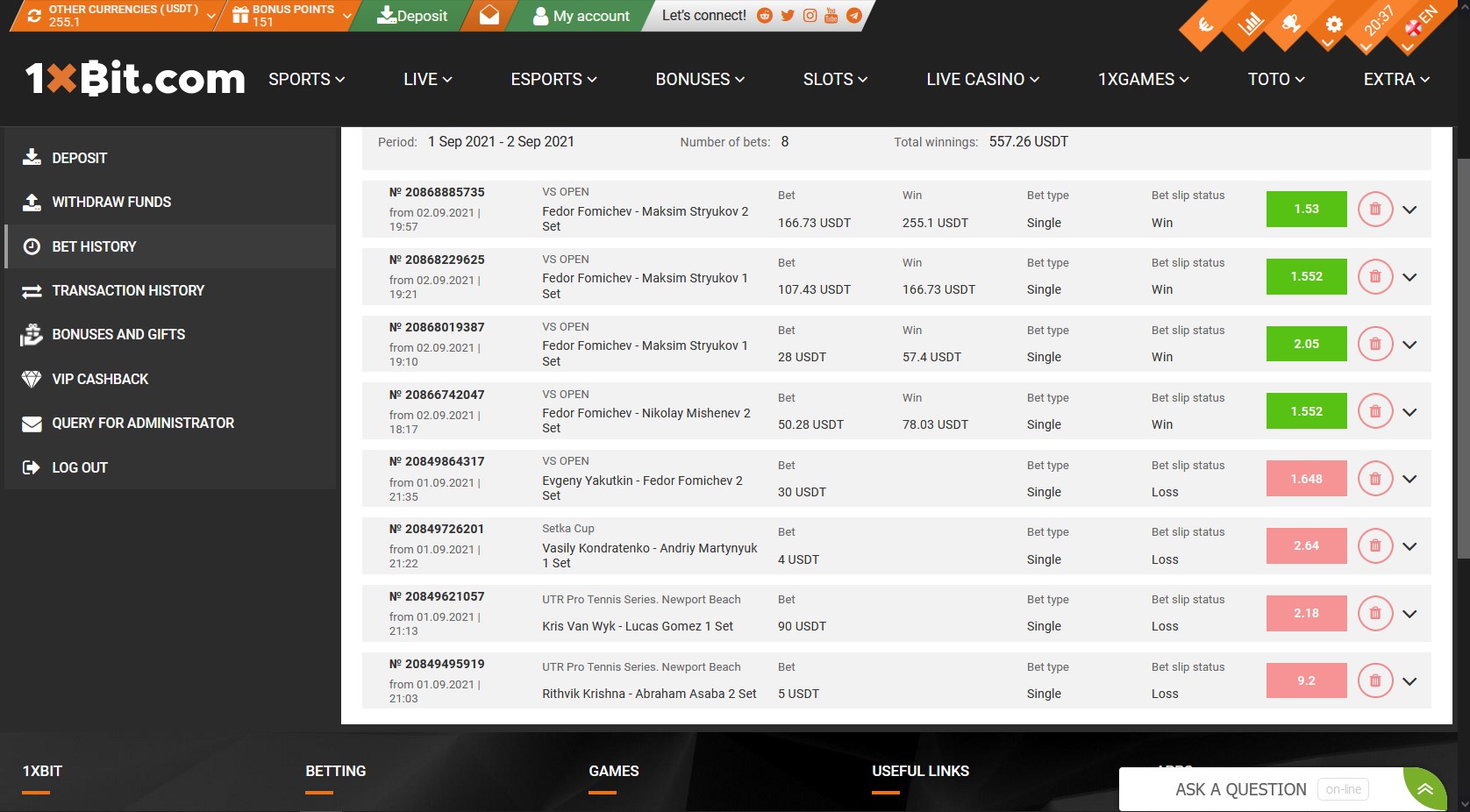Open VIP Cashback in sidebar

coord(171,379)
